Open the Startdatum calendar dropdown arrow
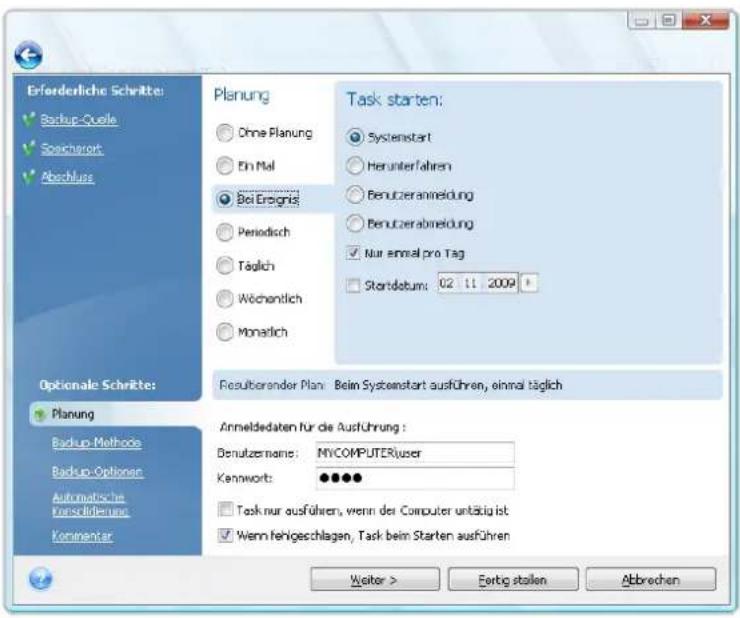The height and width of the screenshot is (618, 740). [529, 283]
